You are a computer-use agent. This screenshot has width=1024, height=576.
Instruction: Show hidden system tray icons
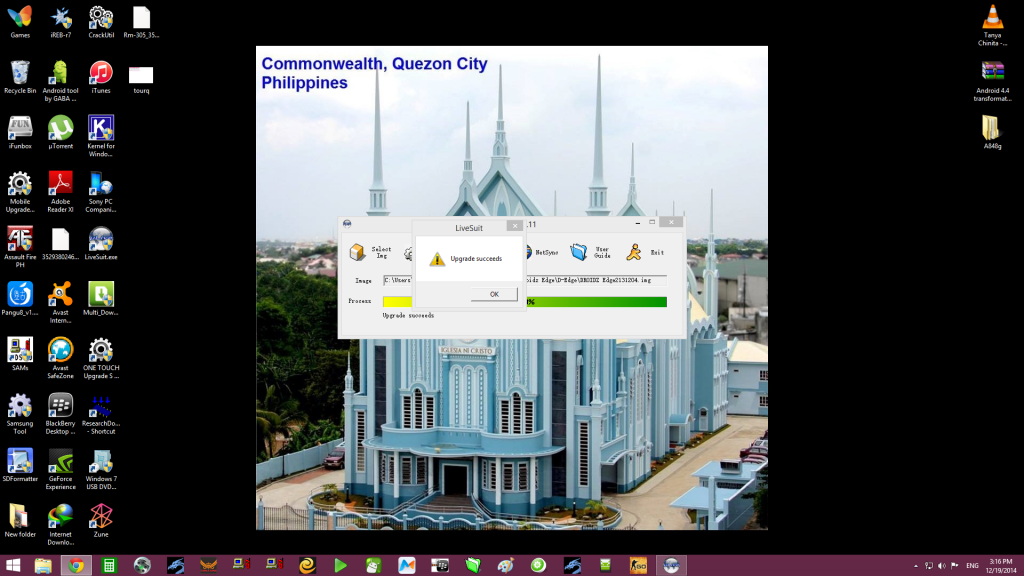pyautogui.click(x=914, y=566)
